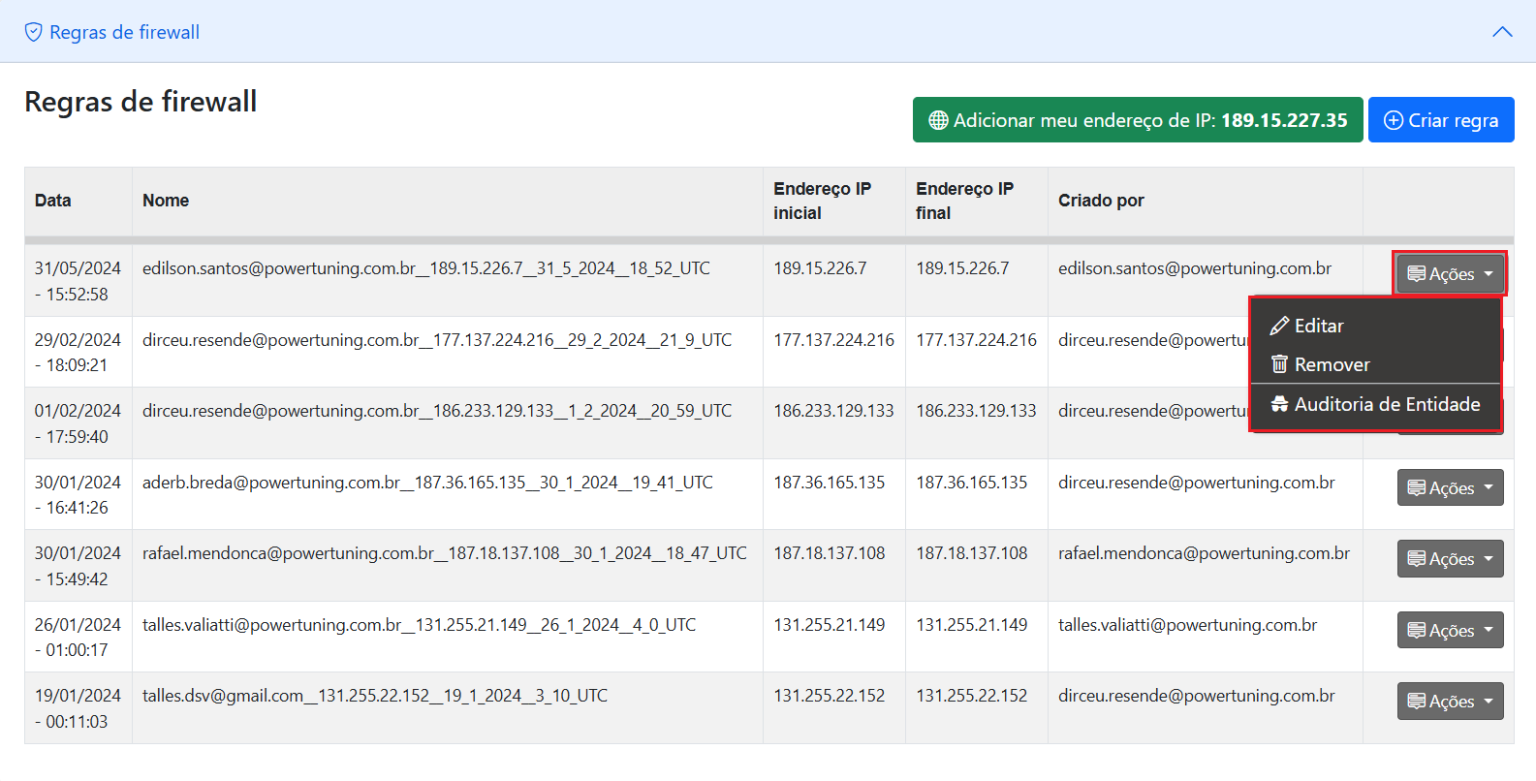Click the Endereço IP inicial column header
1536x781 pixels.
[822, 200]
